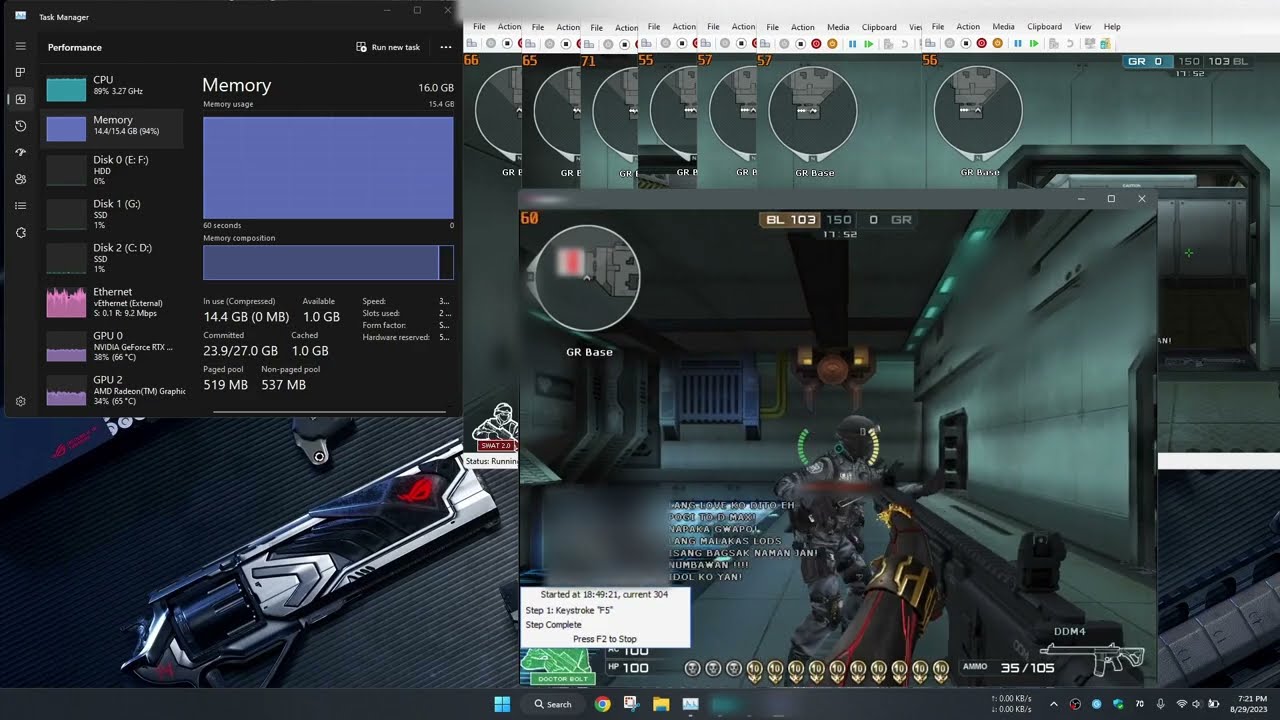The image size is (1280, 720).
Task: Open File menu in VM window with Help menu
Action: [938, 27]
